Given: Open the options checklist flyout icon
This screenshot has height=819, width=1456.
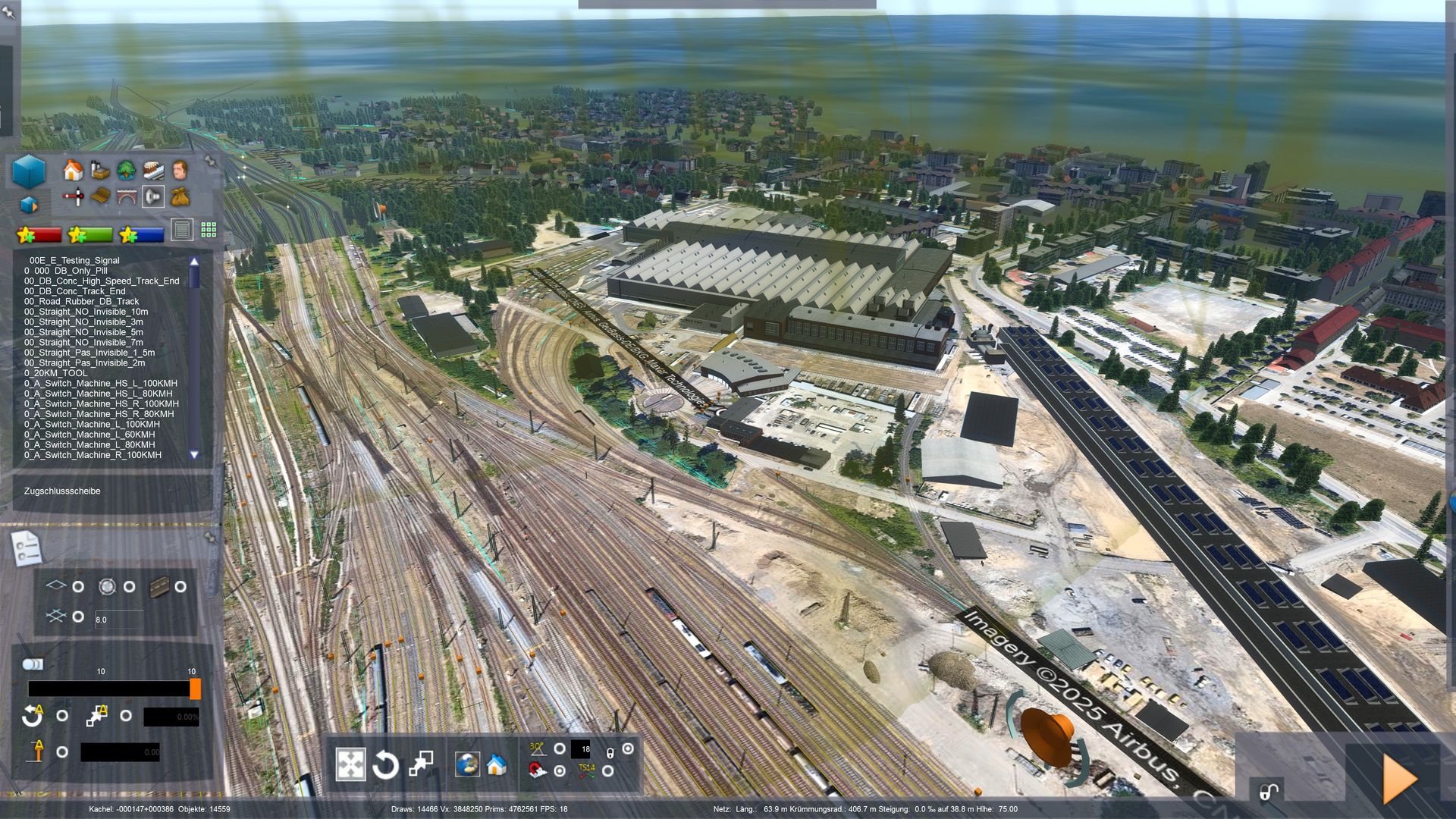Looking at the screenshot, I should (26, 548).
